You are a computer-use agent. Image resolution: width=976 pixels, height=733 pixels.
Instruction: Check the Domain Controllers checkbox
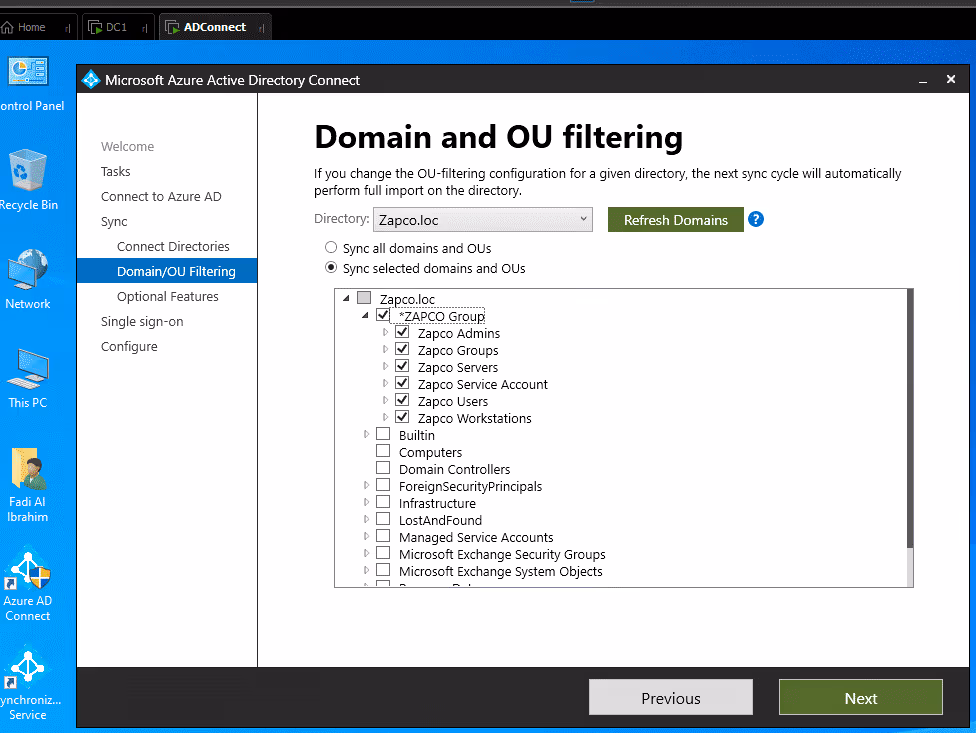point(383,468)
